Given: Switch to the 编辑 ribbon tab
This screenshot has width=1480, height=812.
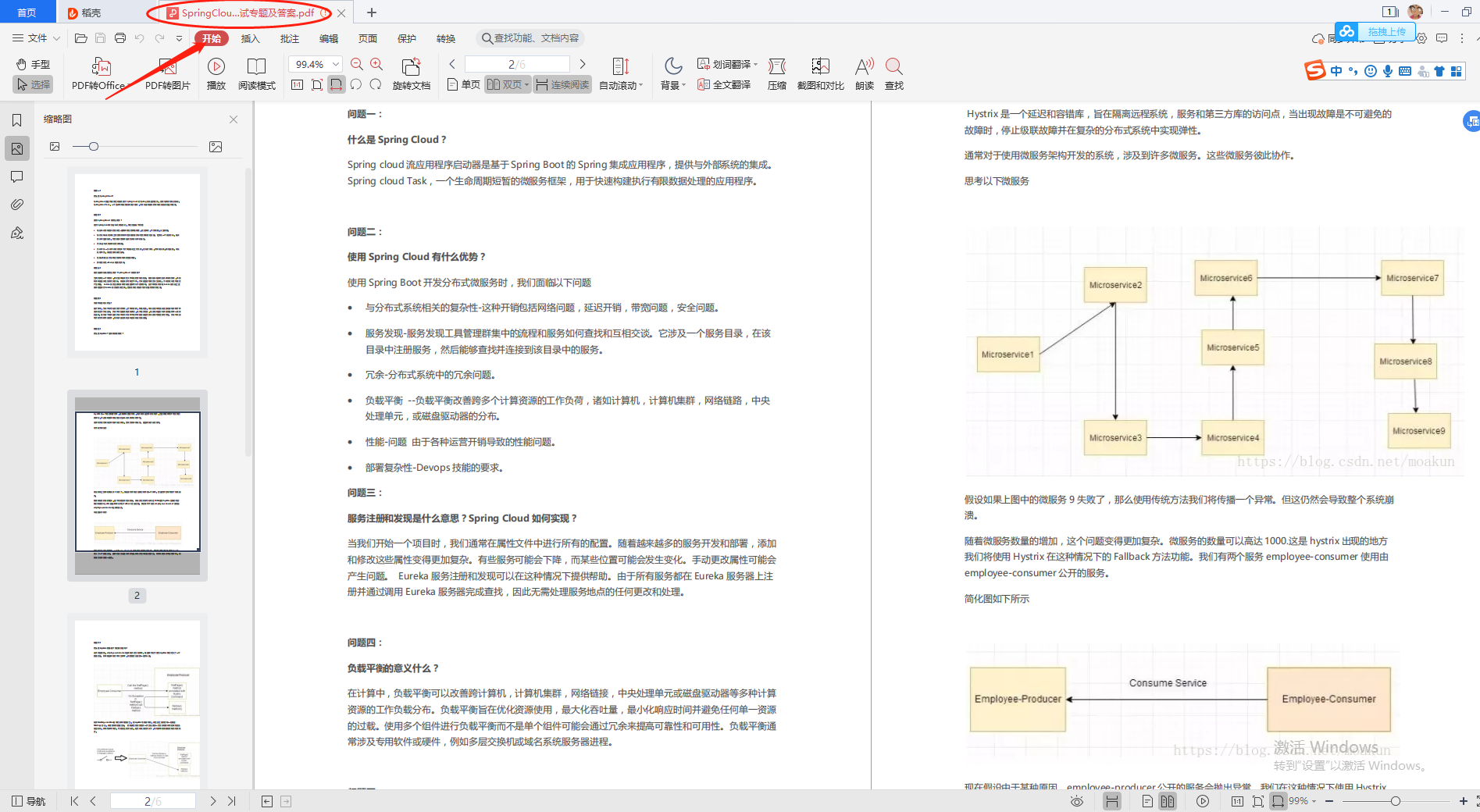Looking at the screenshot, I should [329, 38].
